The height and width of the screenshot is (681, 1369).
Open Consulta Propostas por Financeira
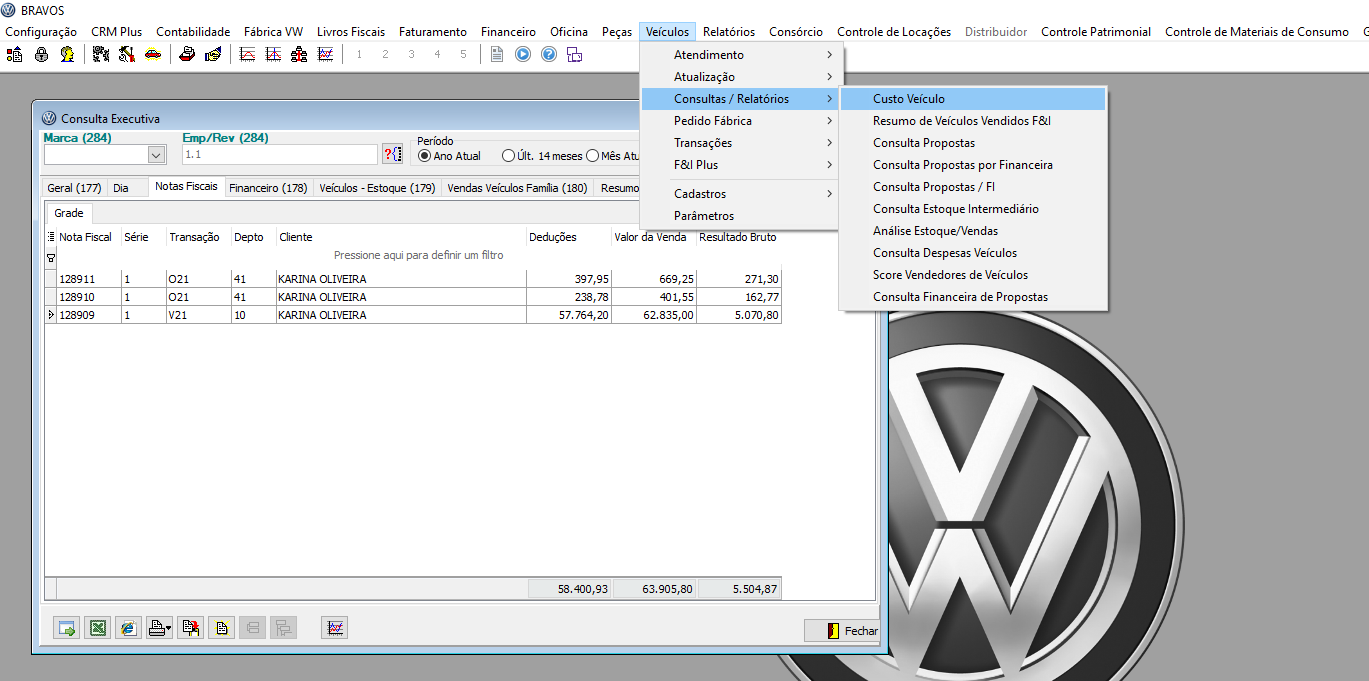click(973, 165)
